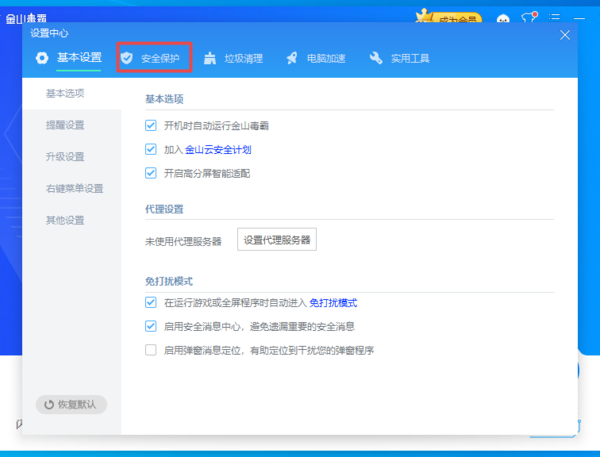Open the 金山云安全计划 link
This screenshot has width=600, height=457.
click(218, 150)
